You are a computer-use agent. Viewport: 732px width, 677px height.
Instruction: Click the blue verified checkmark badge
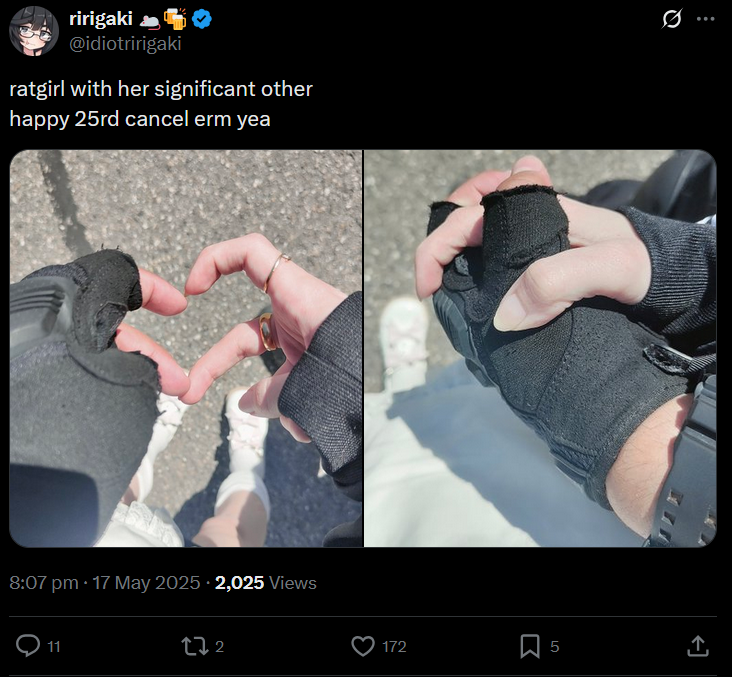click(202, 19)
